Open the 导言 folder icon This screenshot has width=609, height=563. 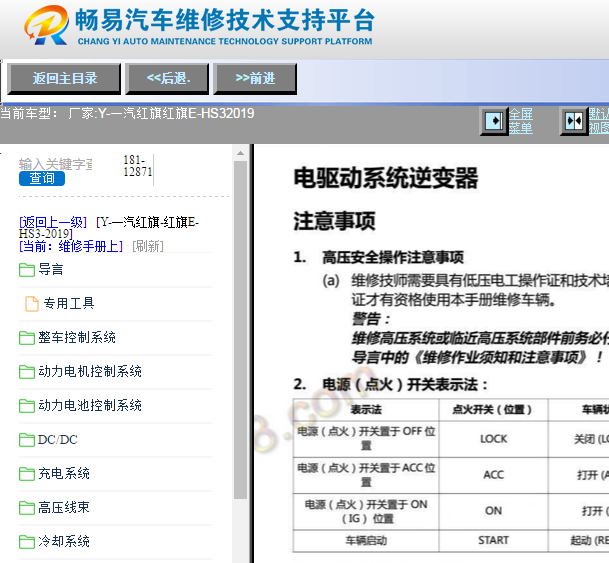tap(27, 270)
